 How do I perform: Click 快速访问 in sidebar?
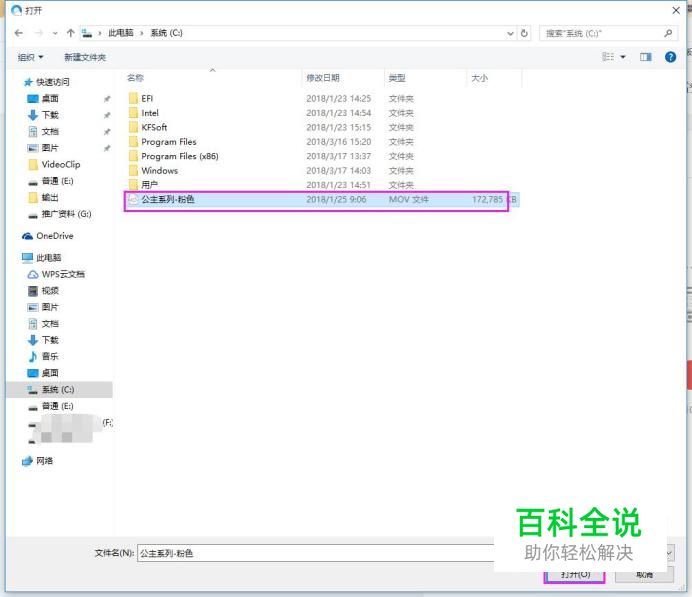click(53, 82)
